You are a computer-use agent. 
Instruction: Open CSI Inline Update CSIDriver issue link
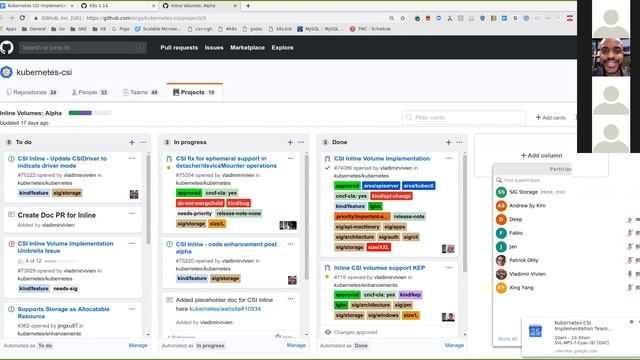tap(62, 162)
